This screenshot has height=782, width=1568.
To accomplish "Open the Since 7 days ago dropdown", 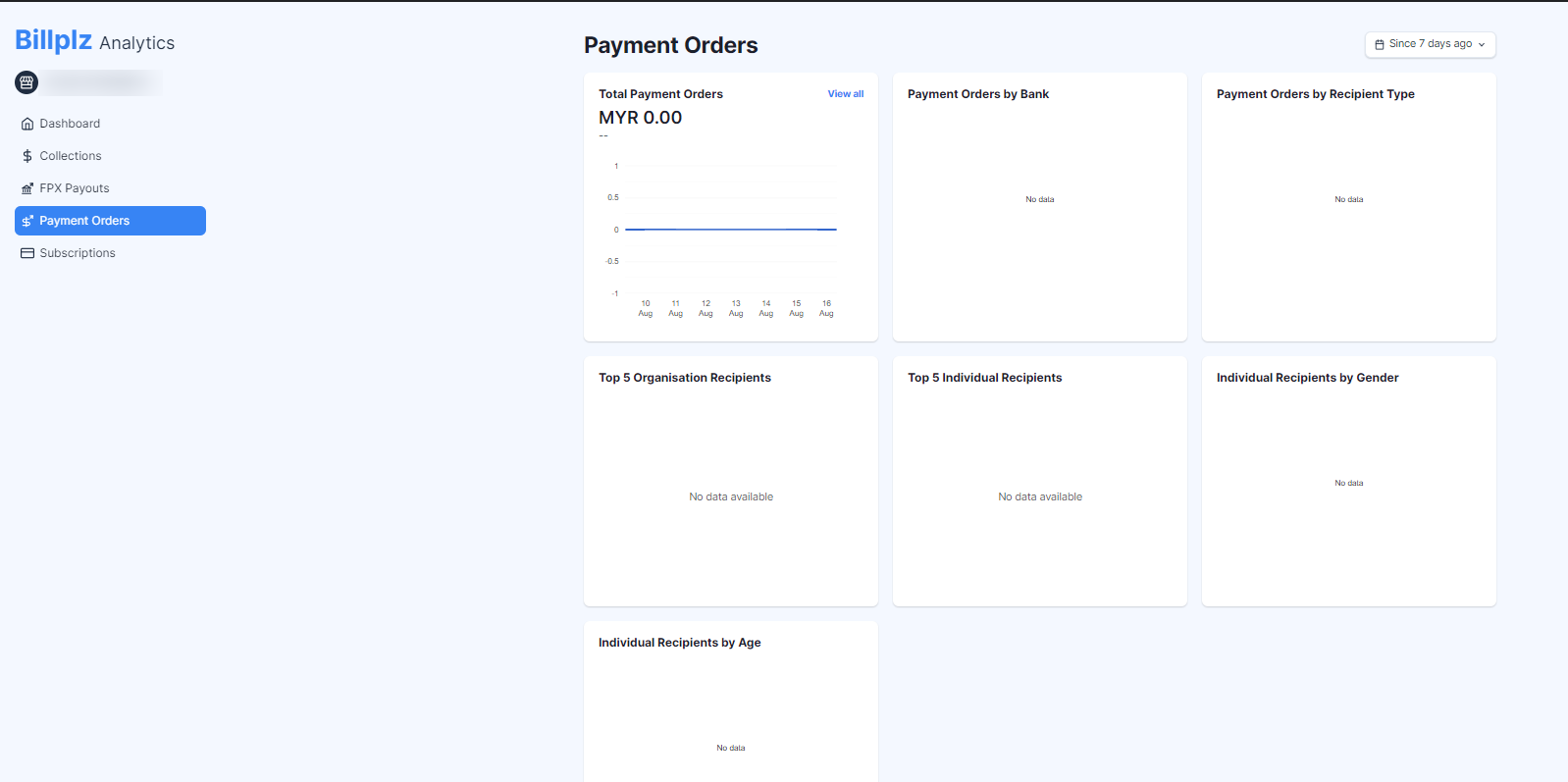I will [1431, 44].
